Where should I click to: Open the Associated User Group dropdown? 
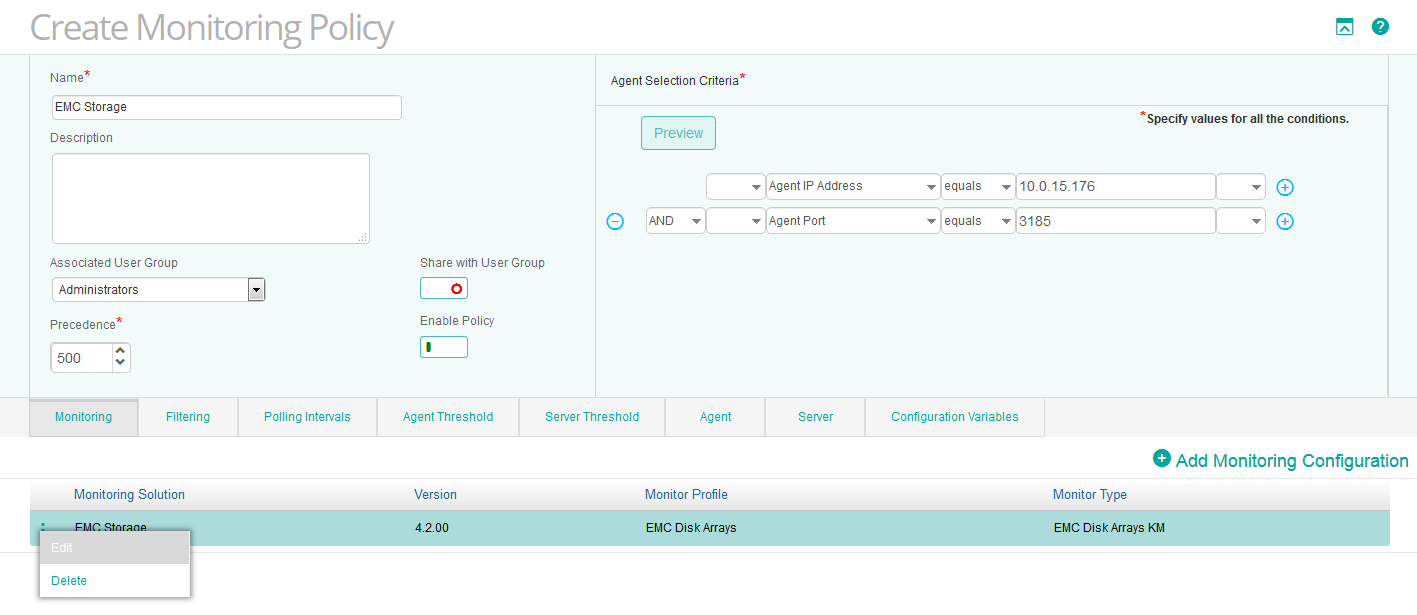[x=257, y=289]
